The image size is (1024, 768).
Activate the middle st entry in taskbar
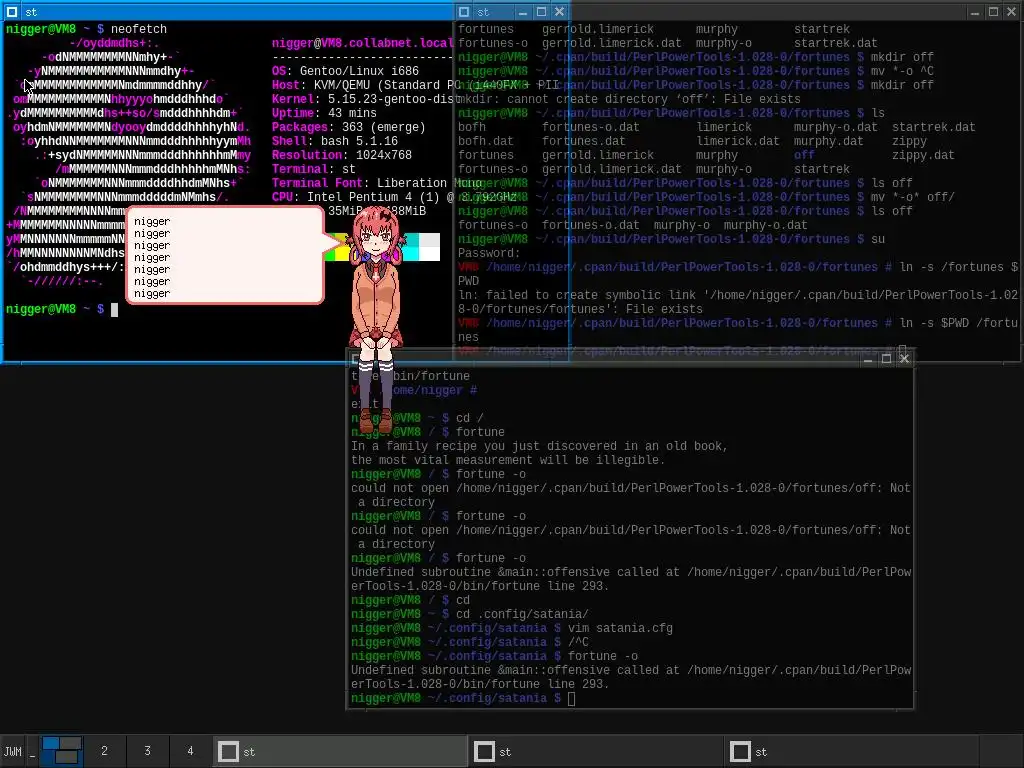[597, 752]
